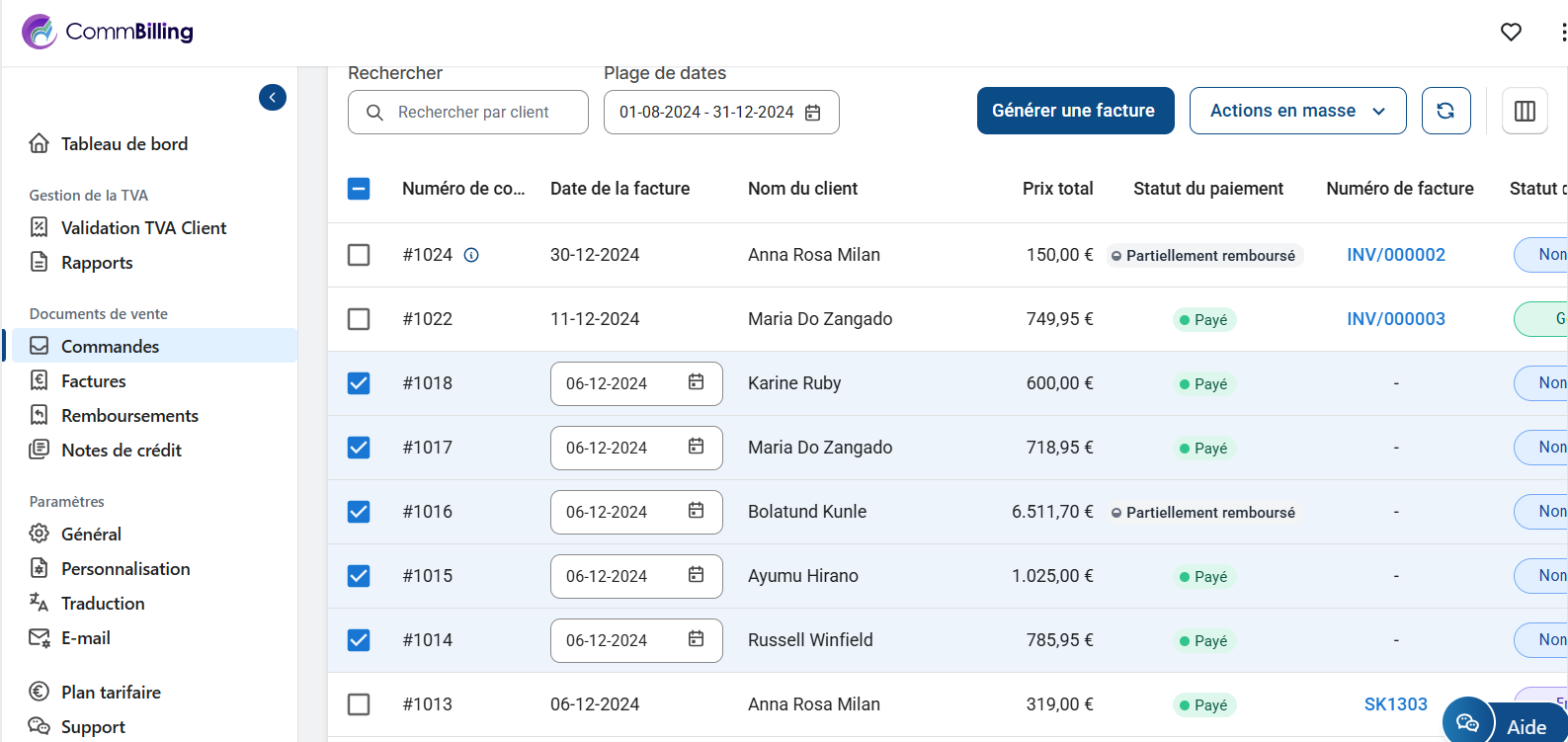Image resolution: width=1568 pixels, height=742 pixels.
Task: Select the checkbox for order #1022
Action: pos(359,319)
